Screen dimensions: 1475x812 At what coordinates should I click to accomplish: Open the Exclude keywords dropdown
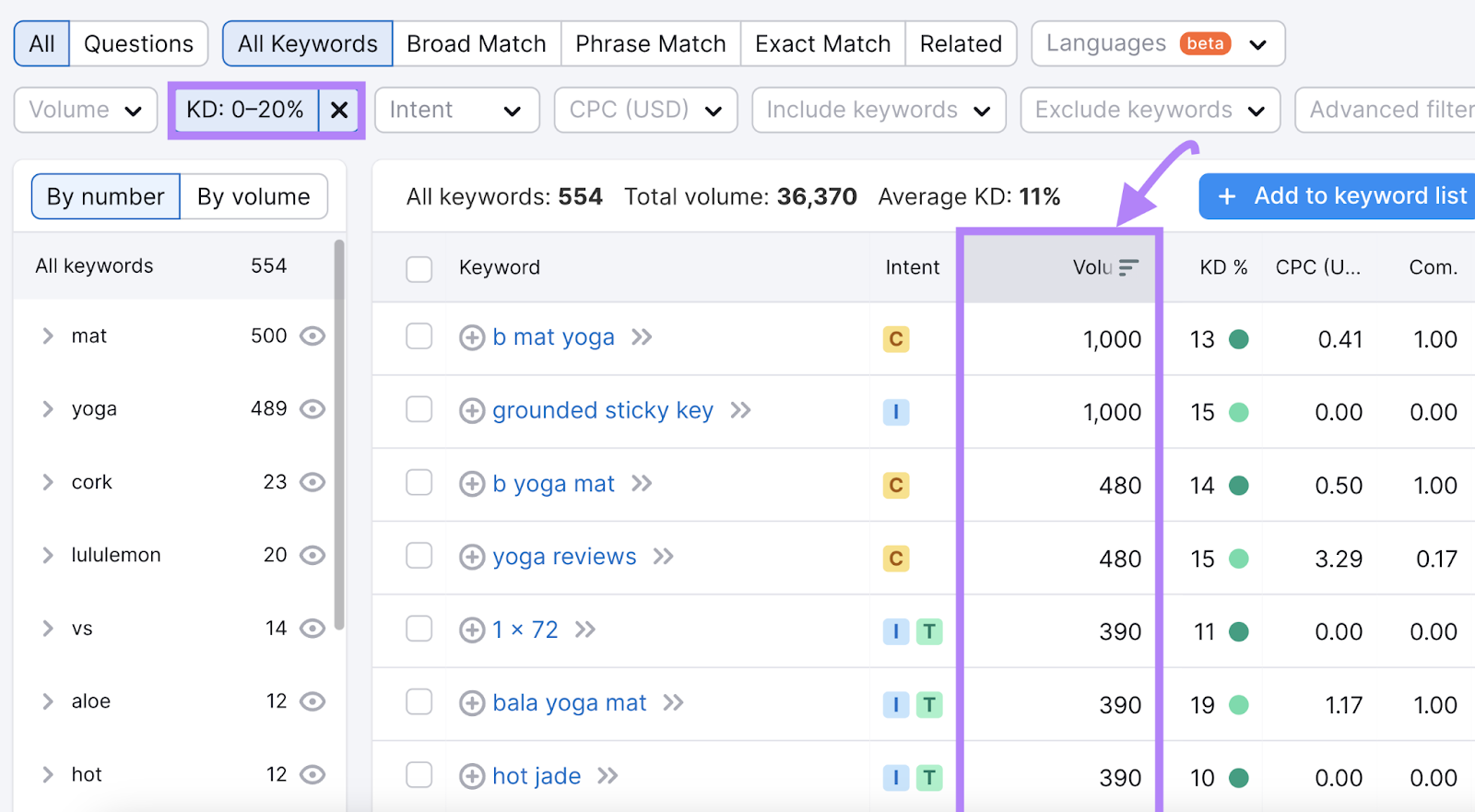pos(1150,111)
